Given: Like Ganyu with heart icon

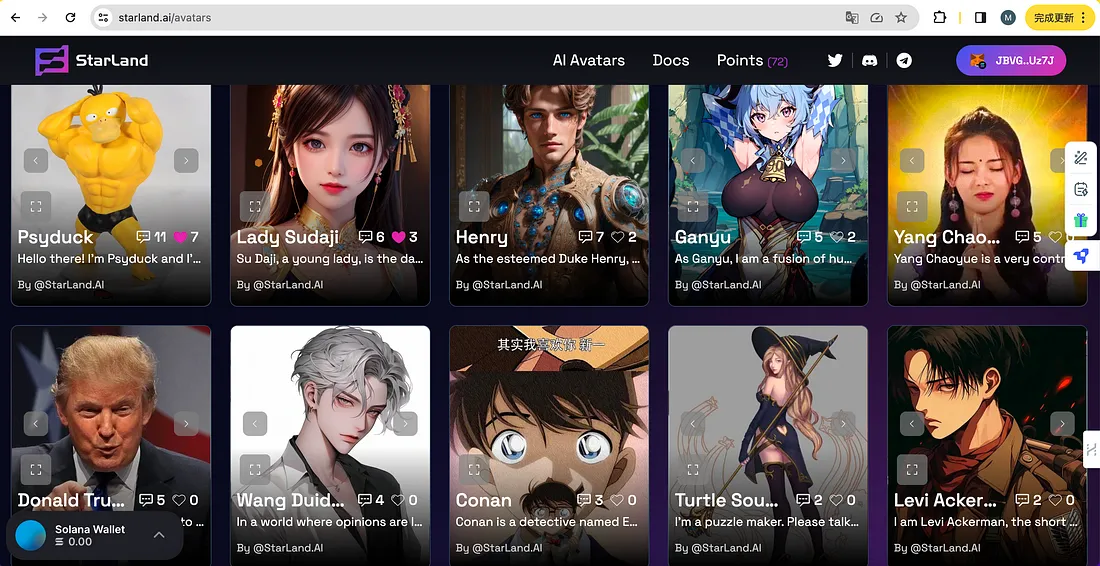Looking at the screenshot, I should 836,237.
